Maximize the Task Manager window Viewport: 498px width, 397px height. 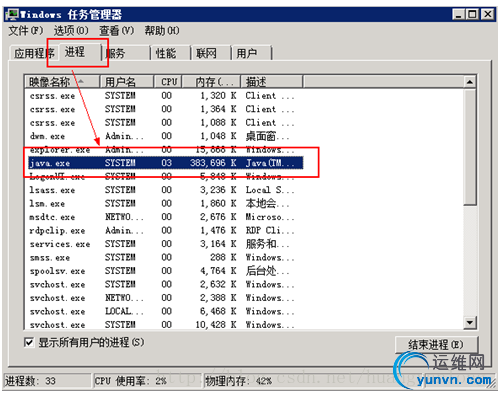472,14
